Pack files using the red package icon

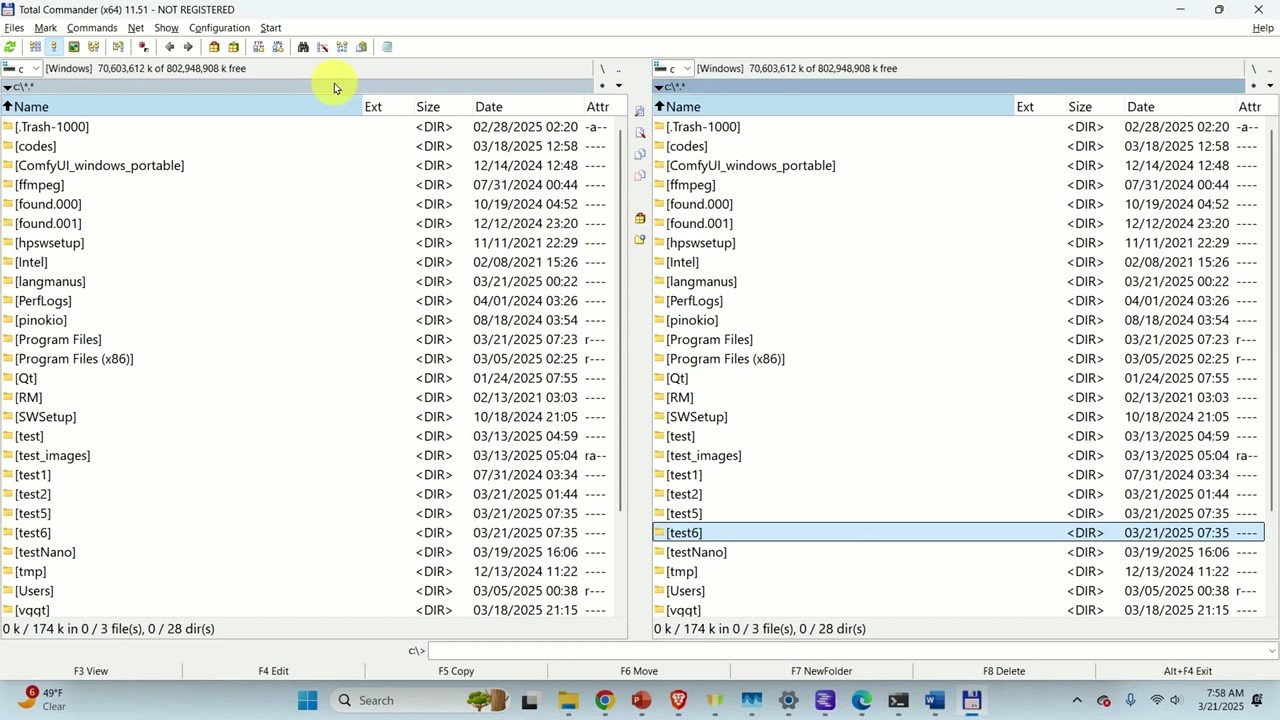point(214,47)
